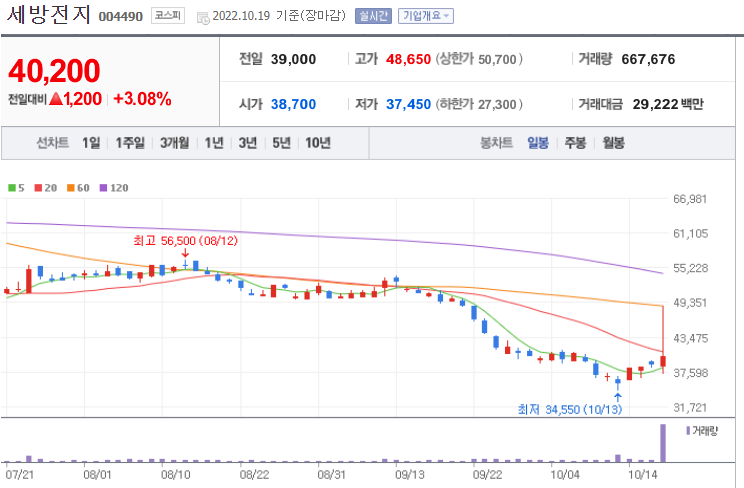Click the 08/22 date axis label

[x=254, y=475]
